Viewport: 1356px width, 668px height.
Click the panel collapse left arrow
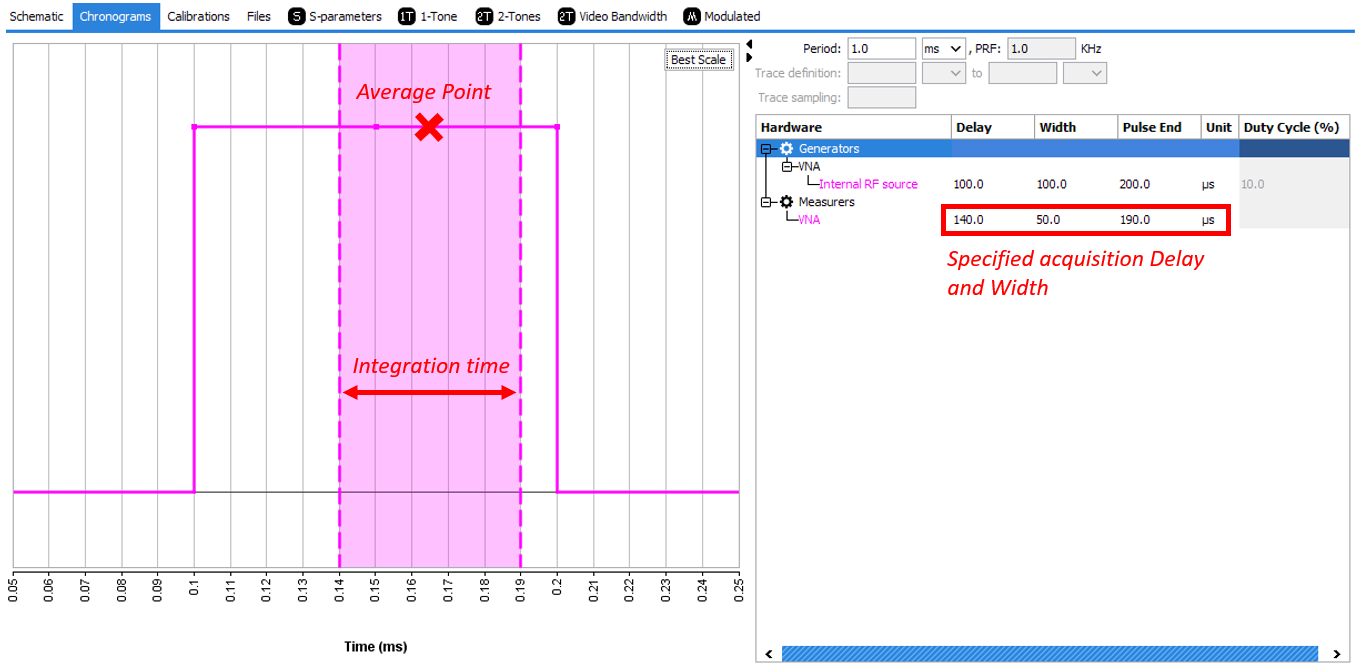click(x=749, y=44)
